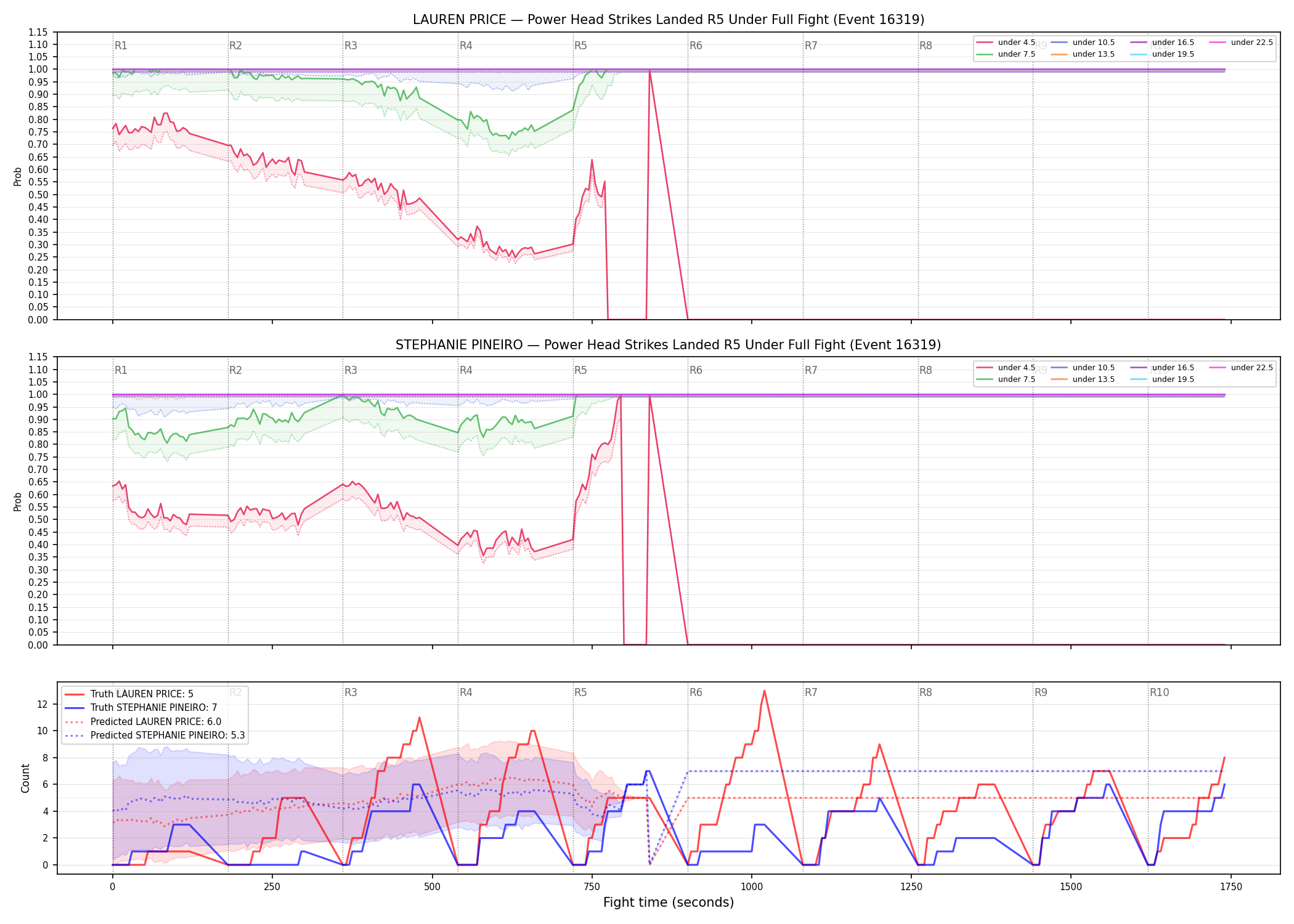Click the R5 round marker in the middle chart
The height and width of the screenshot is (924, 1294).
(x=580, y=370)
